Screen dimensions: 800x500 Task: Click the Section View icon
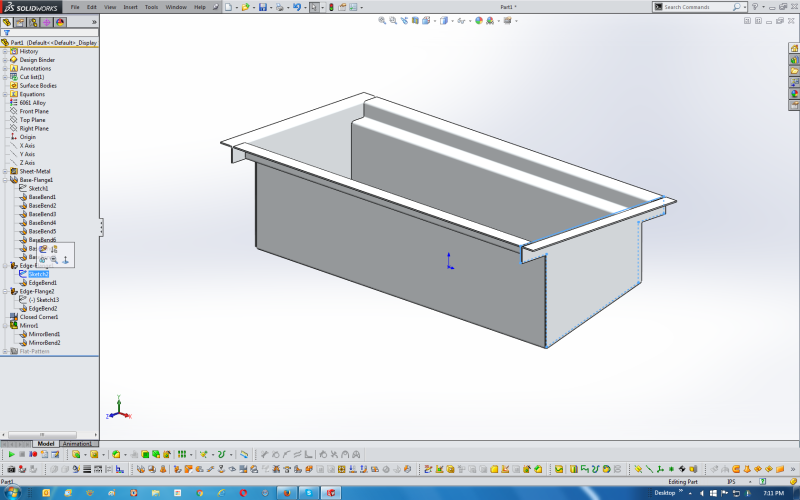pyautogui.click(x=415, y=20)
